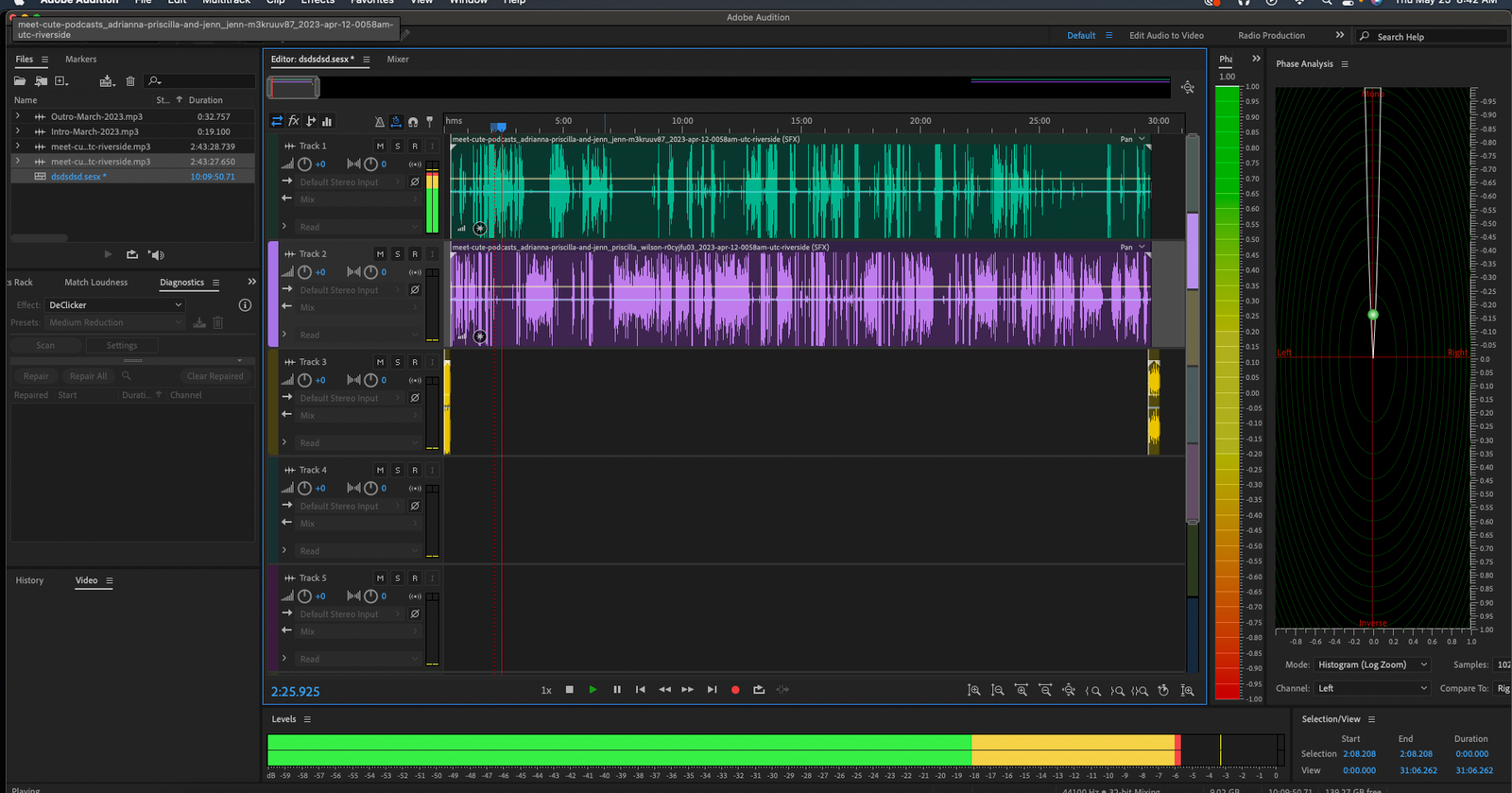Click the fast forward button in transport
The height and width of the screenshot is (793, 1512).
pyautogui.click(x=688, y=690)
